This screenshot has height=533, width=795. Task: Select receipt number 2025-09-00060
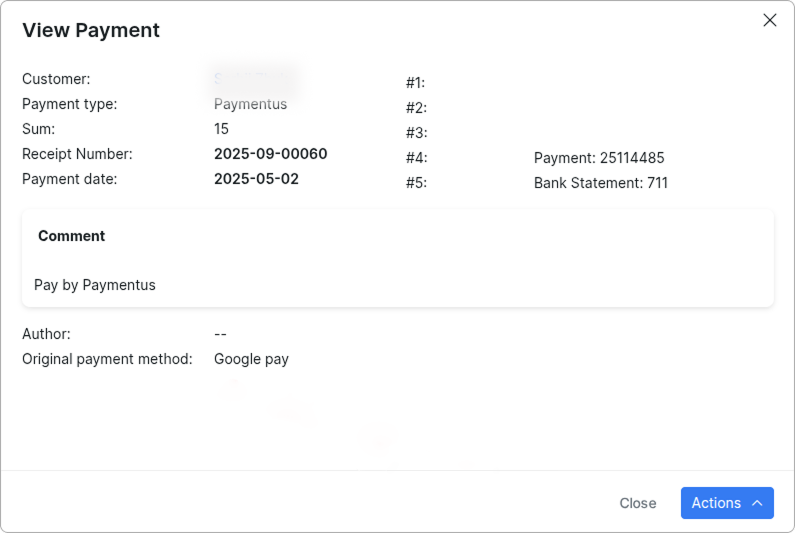point(271,154)
